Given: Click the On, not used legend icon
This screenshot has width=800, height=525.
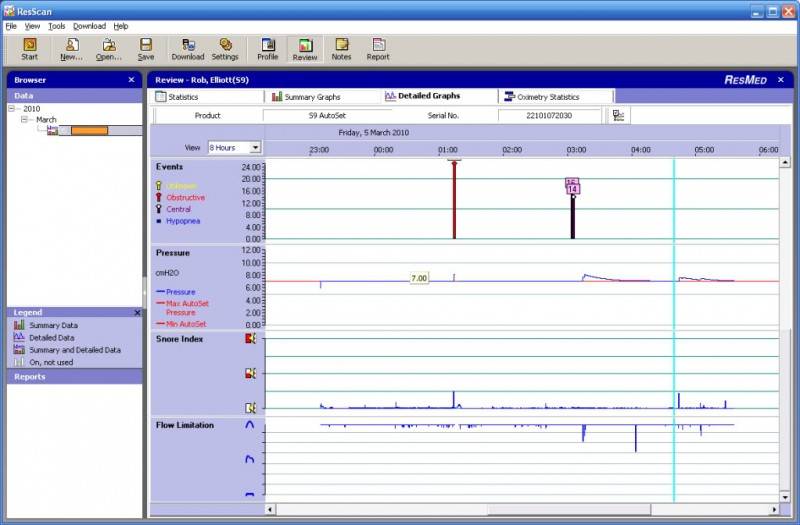Looking at the screenshot, I should (x=19, y=362).
